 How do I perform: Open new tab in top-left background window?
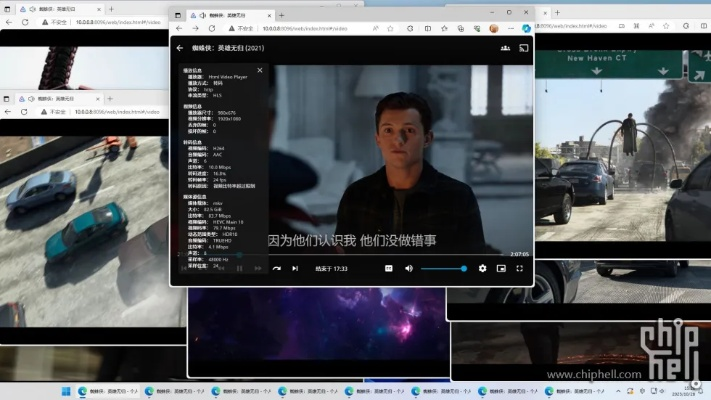click(112, 9)
